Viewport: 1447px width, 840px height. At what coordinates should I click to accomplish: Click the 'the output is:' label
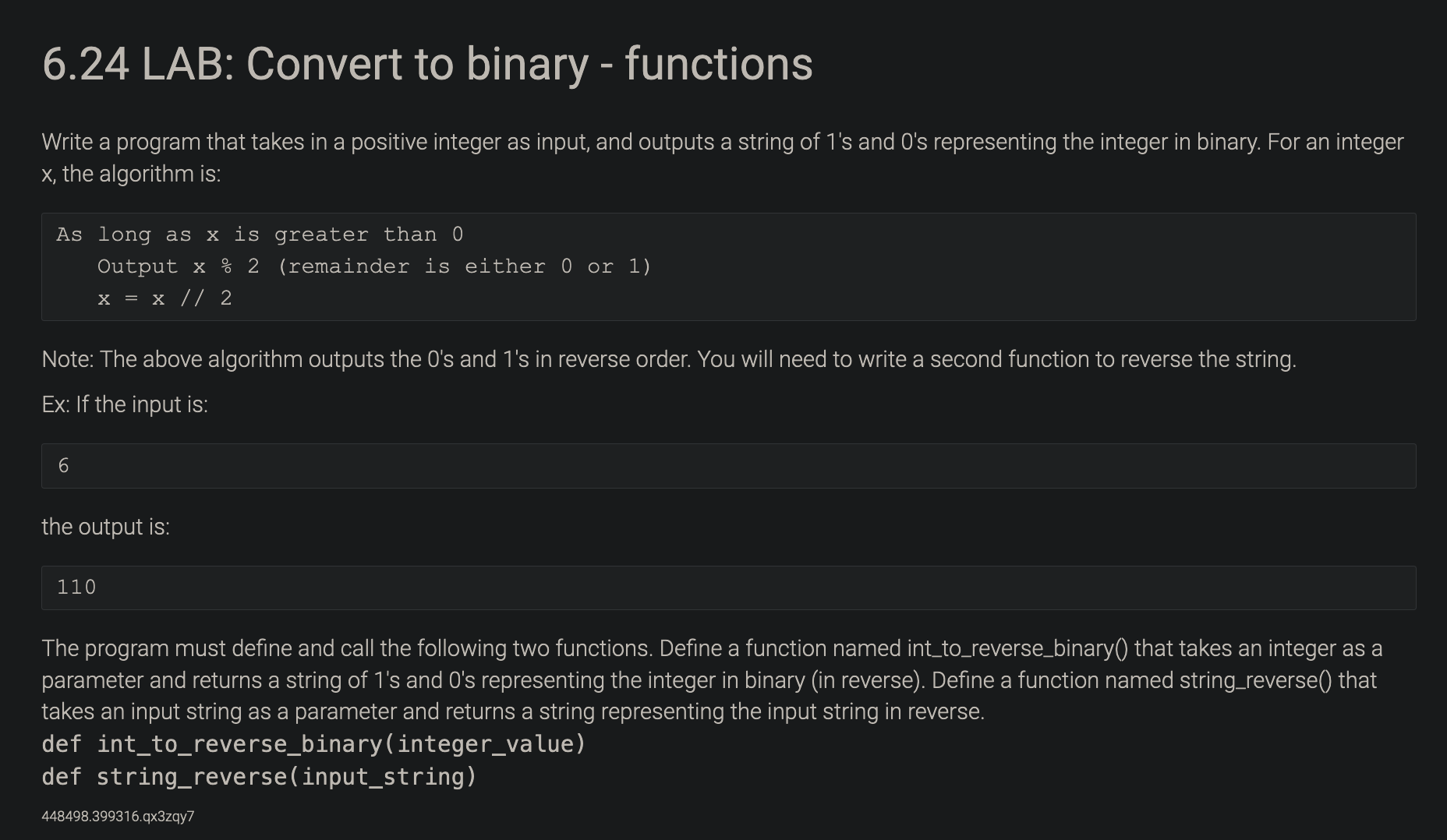click(x=105, y=527)
